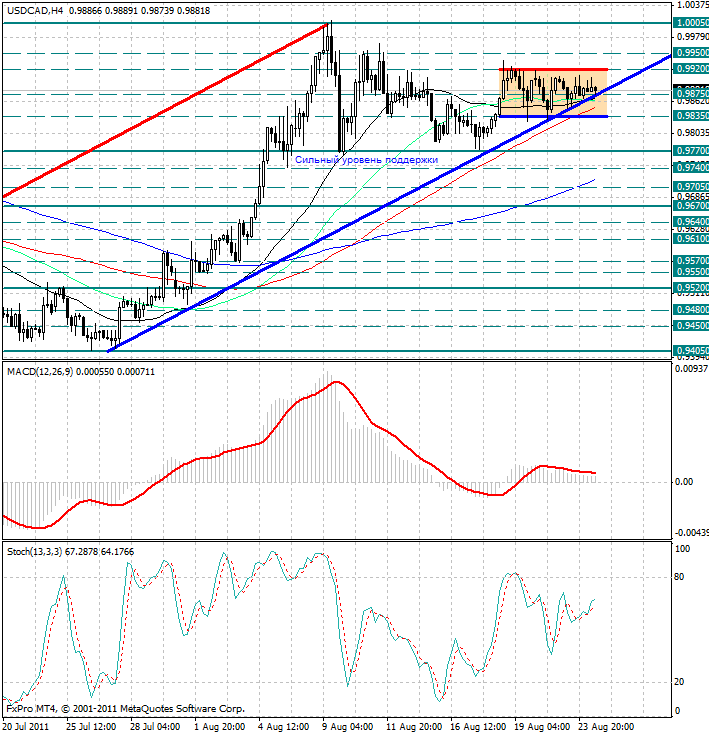The width and height of the screenshot is (709, 734).
Task: Select the 0.94800 price level label
Action: coord(691,309)
